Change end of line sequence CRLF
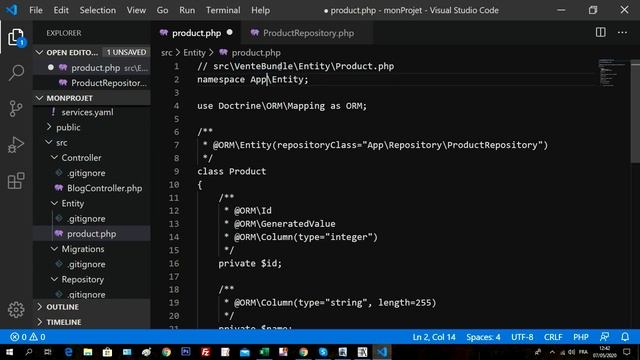Screen dimensions: 640x360 tap(553, 337)
